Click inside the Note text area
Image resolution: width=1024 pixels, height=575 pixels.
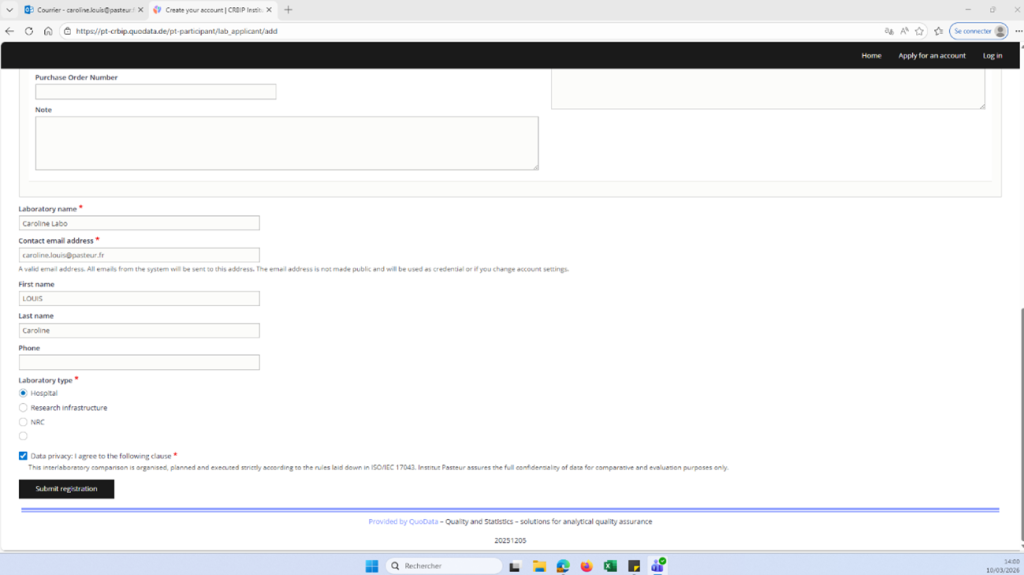(x=287, y=143)
